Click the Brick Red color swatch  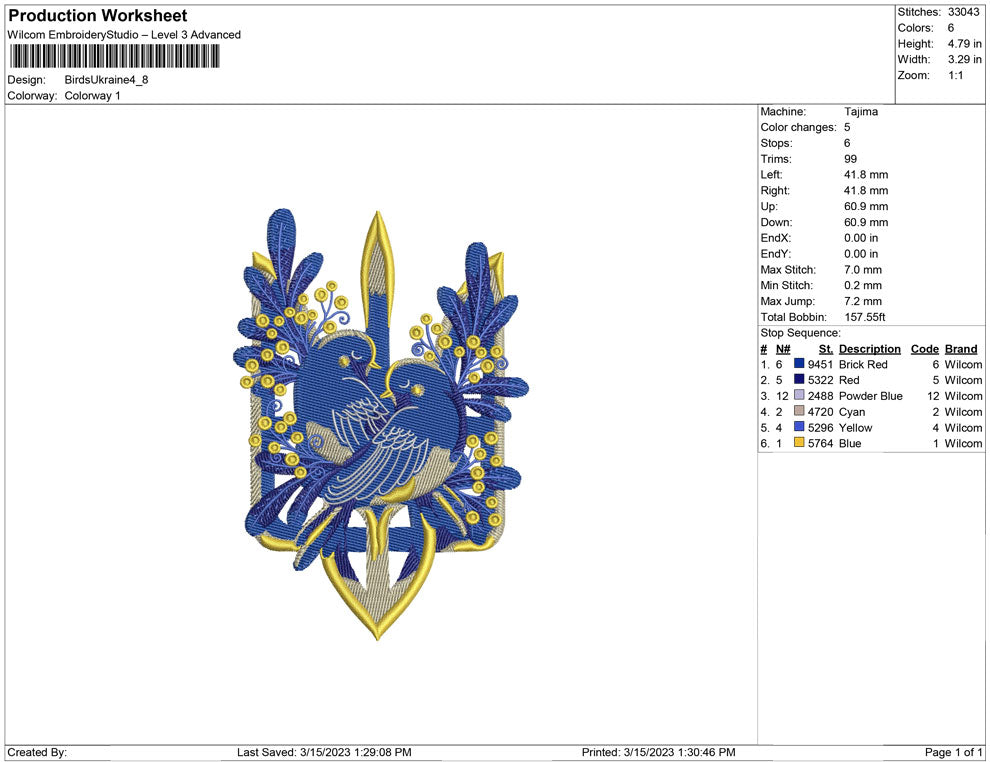(799, 365)
